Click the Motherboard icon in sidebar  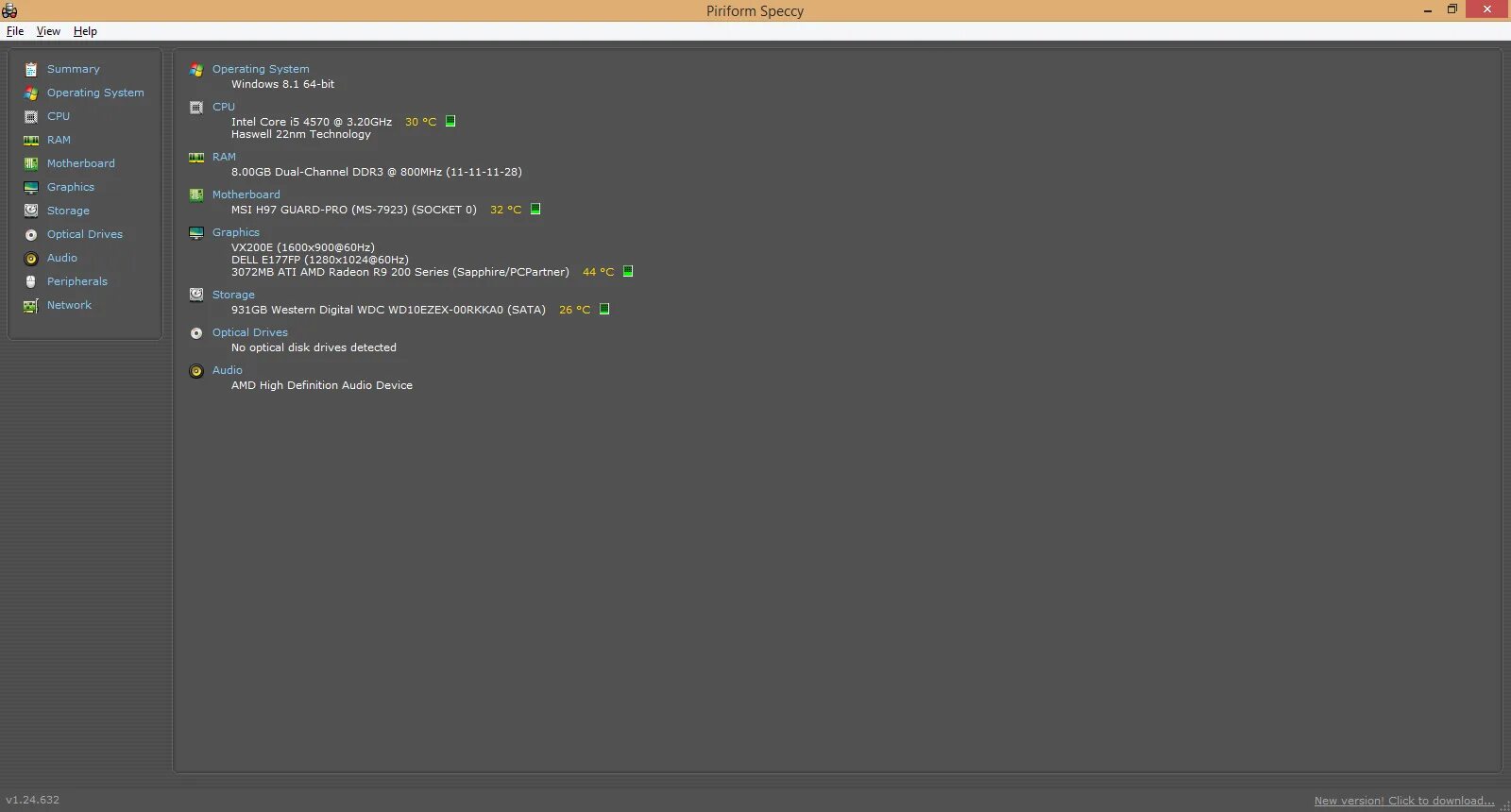click(31, 163)
